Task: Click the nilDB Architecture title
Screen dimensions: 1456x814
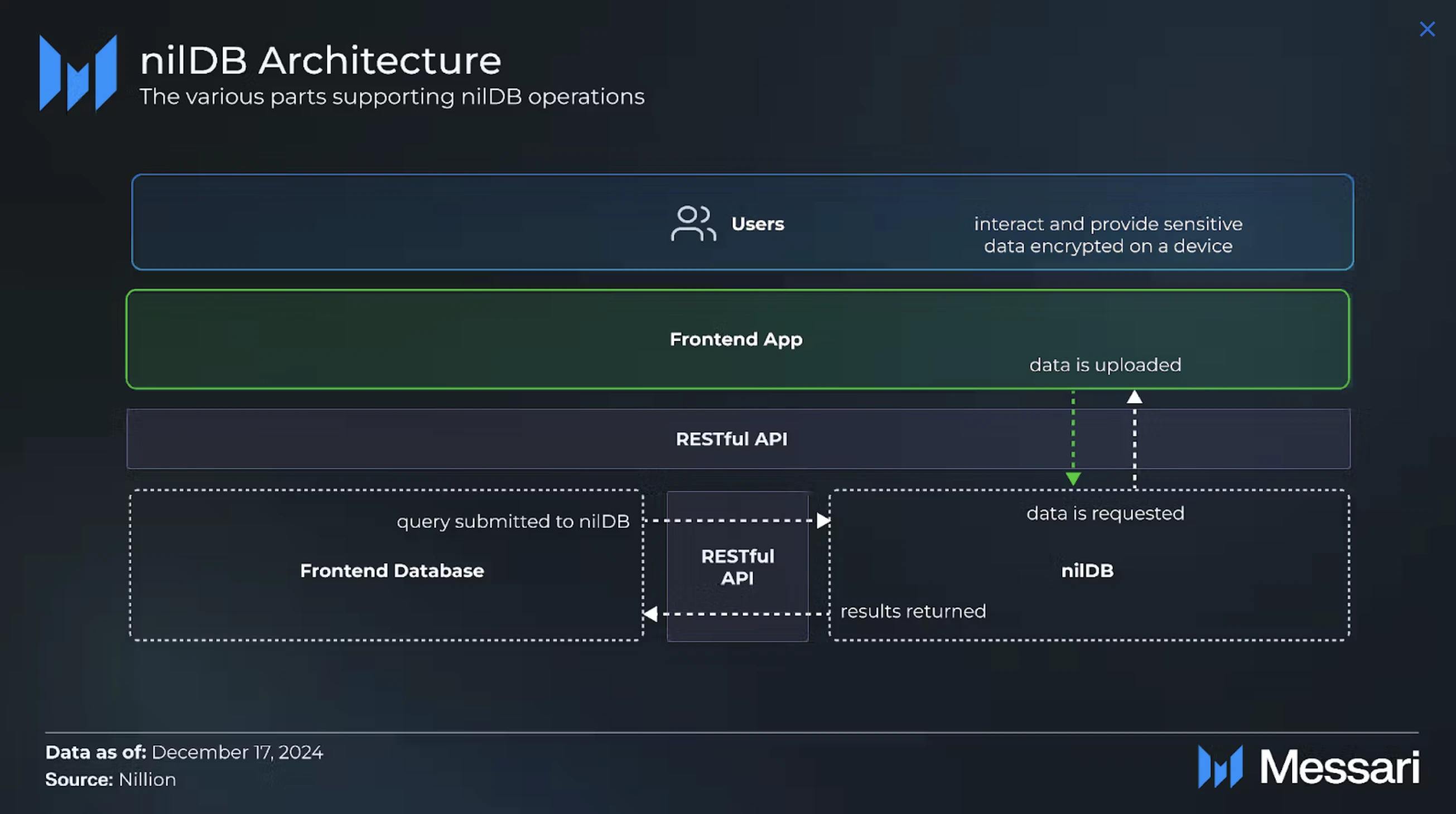Action: [x=320, y=60]
